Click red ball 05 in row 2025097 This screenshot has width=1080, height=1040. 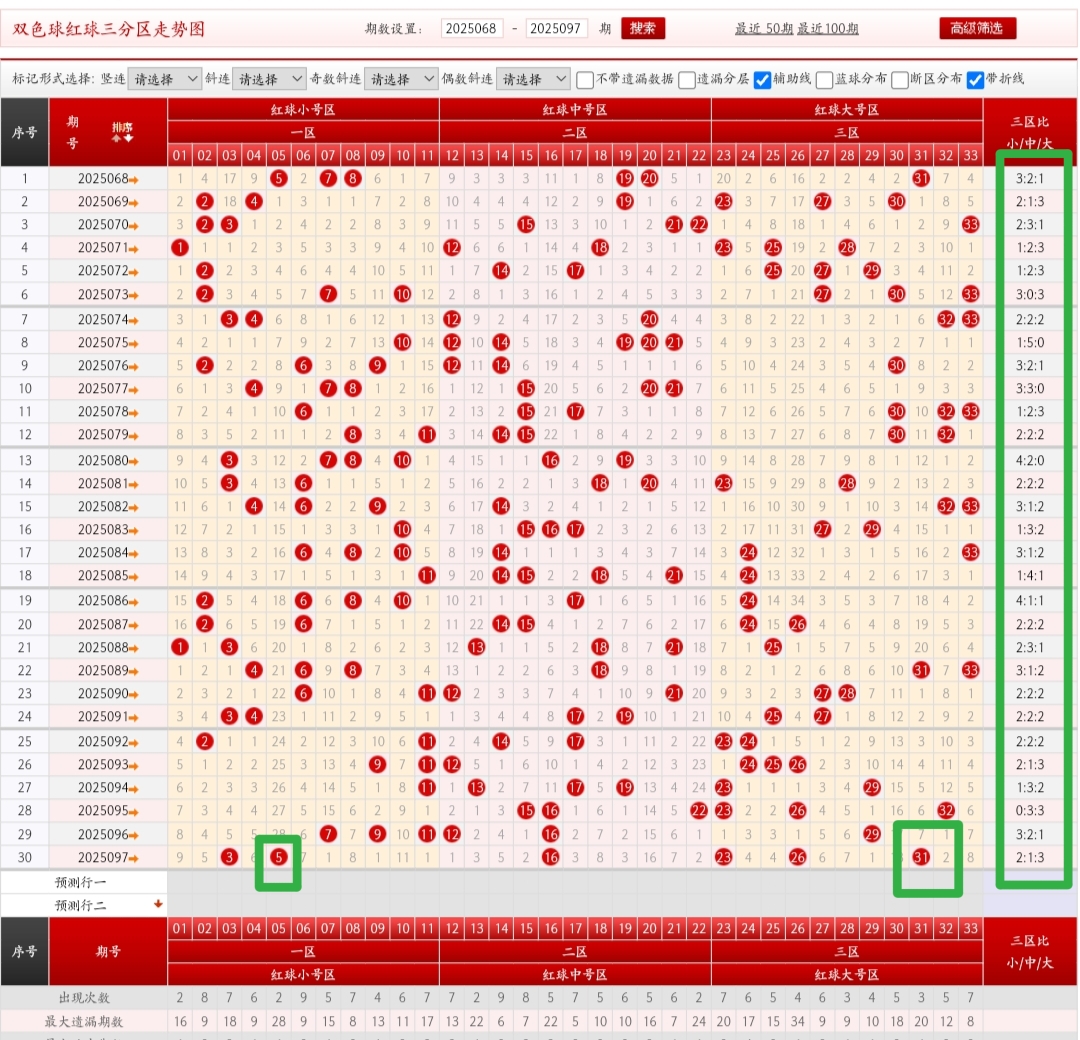279,857
